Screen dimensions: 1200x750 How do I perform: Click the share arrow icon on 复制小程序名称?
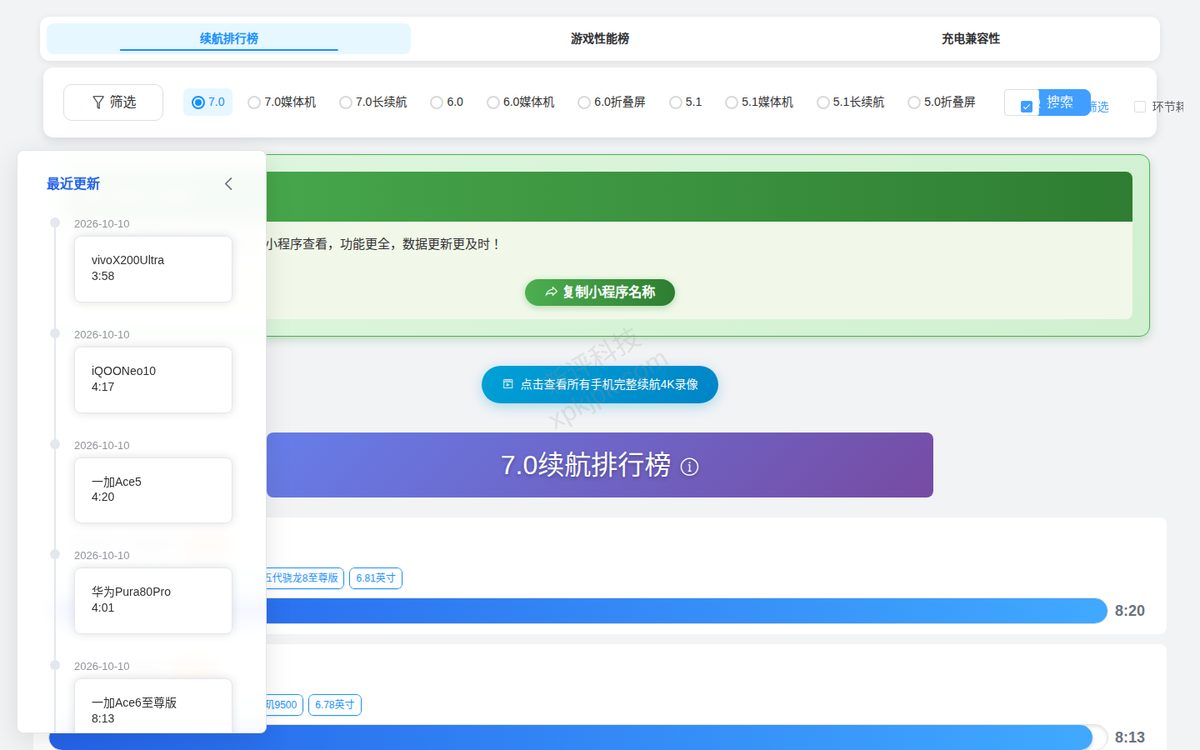(x=551, y=292)
